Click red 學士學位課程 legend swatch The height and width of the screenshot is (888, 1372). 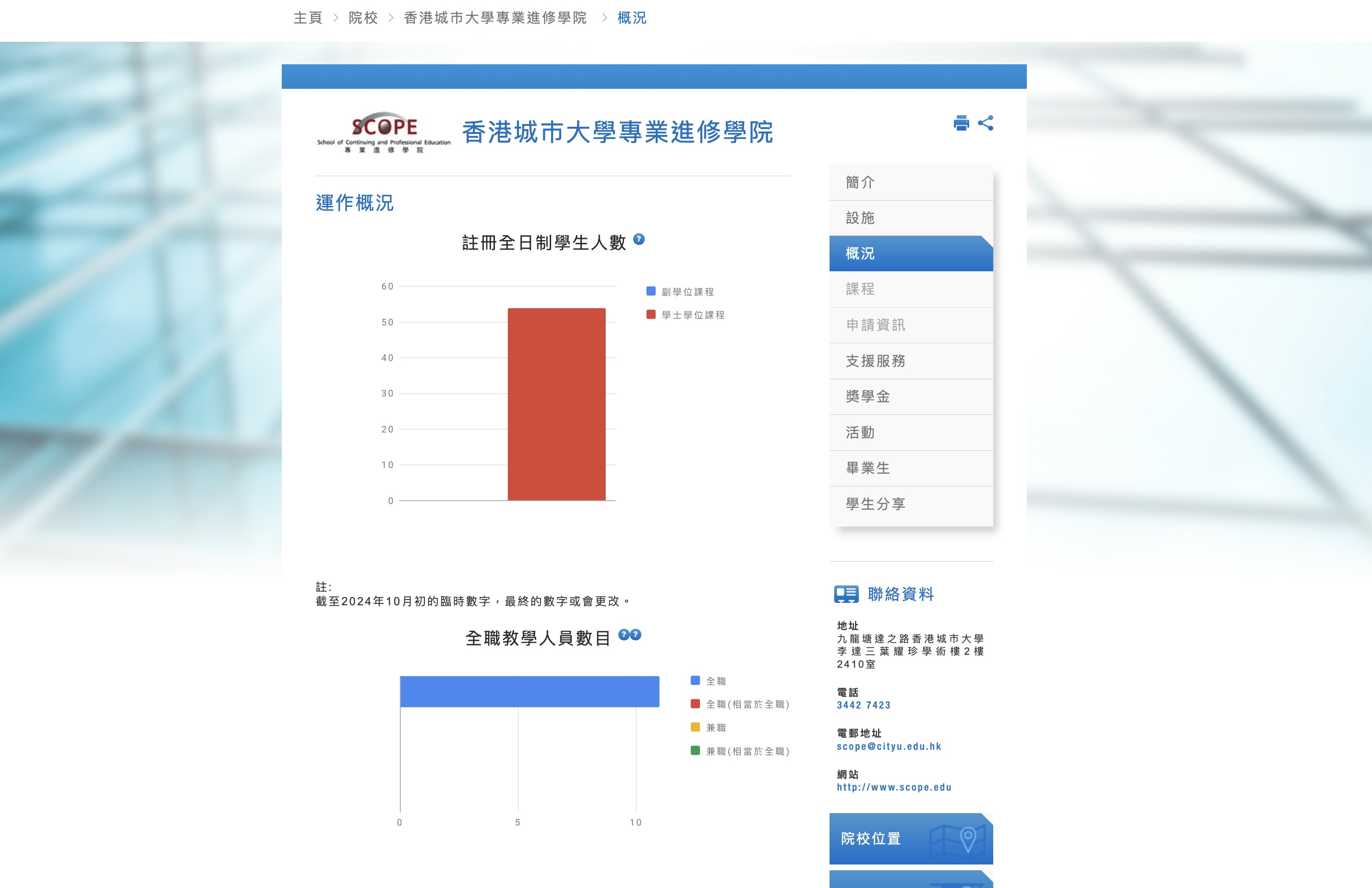click(651, 314)
